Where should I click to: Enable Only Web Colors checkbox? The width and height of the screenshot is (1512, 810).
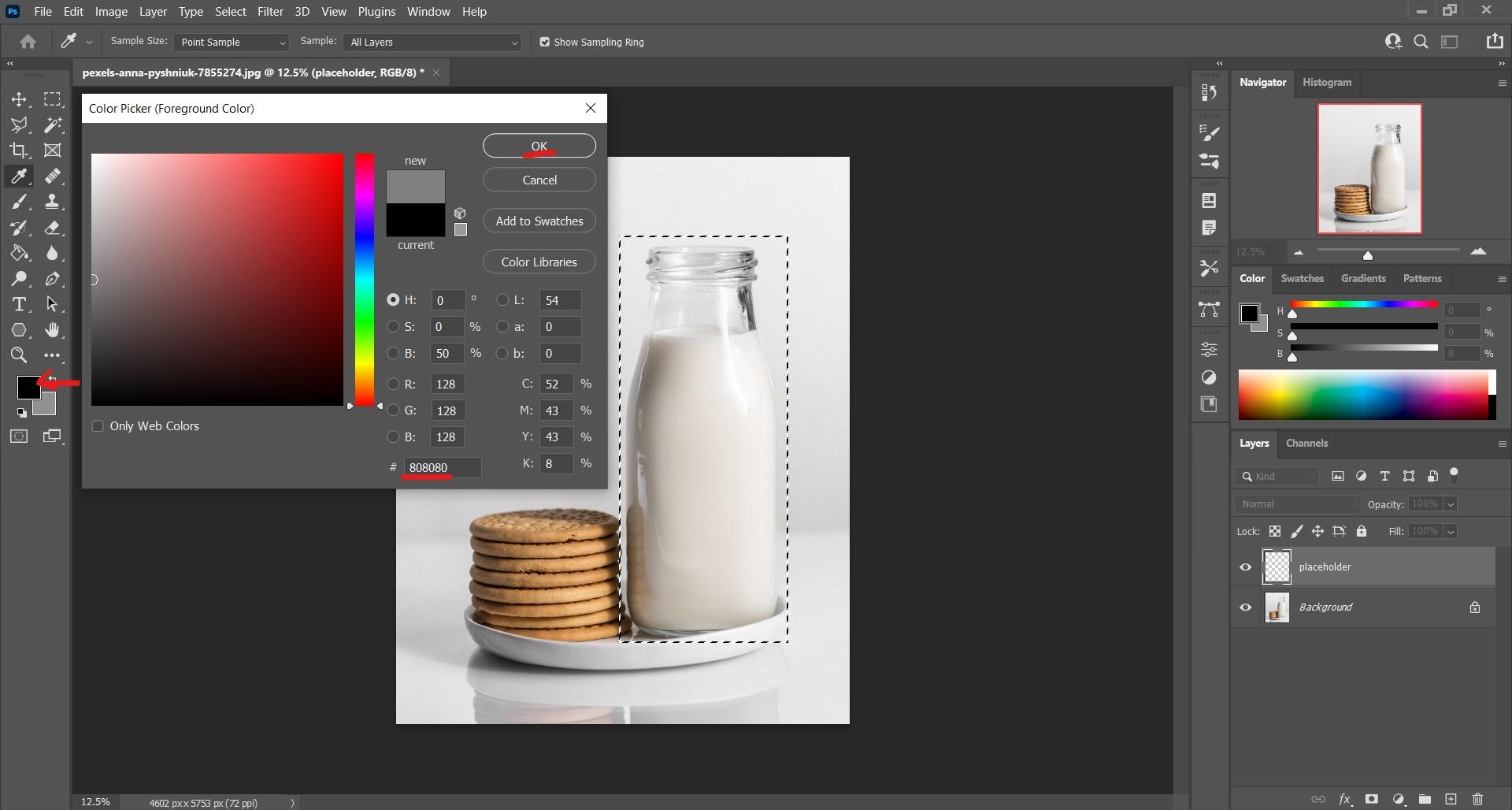(x=98, y=426)
